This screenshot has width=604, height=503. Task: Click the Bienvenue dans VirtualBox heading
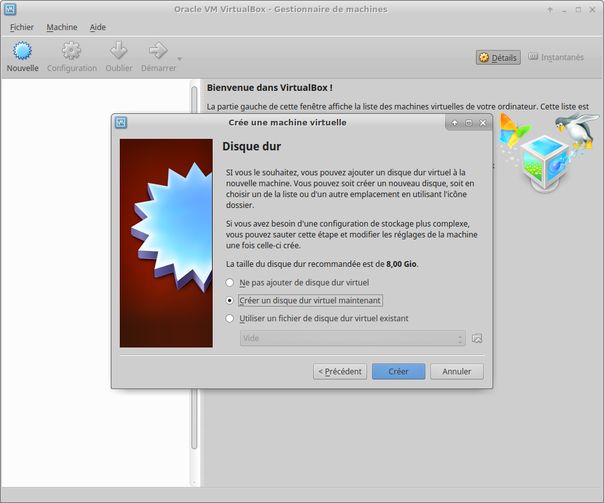click(x=270, y=87)
